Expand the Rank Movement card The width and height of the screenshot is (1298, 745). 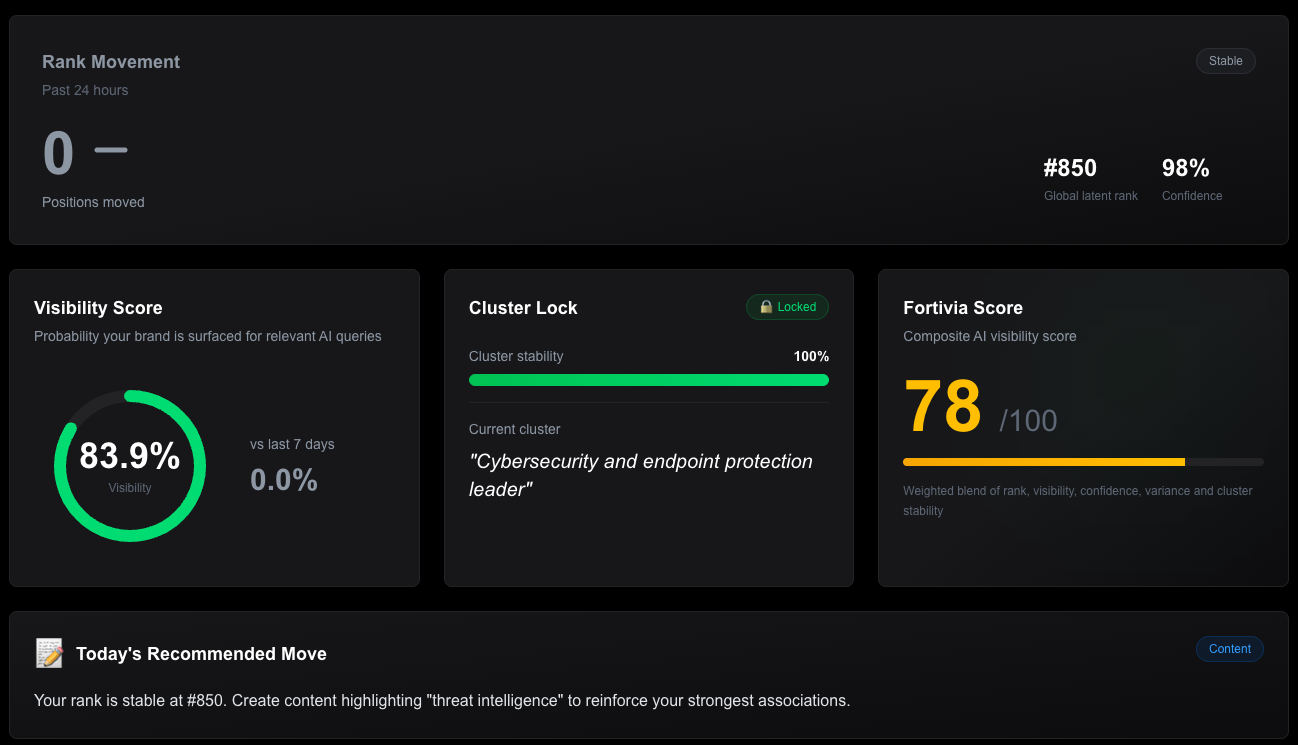[649, 130]
